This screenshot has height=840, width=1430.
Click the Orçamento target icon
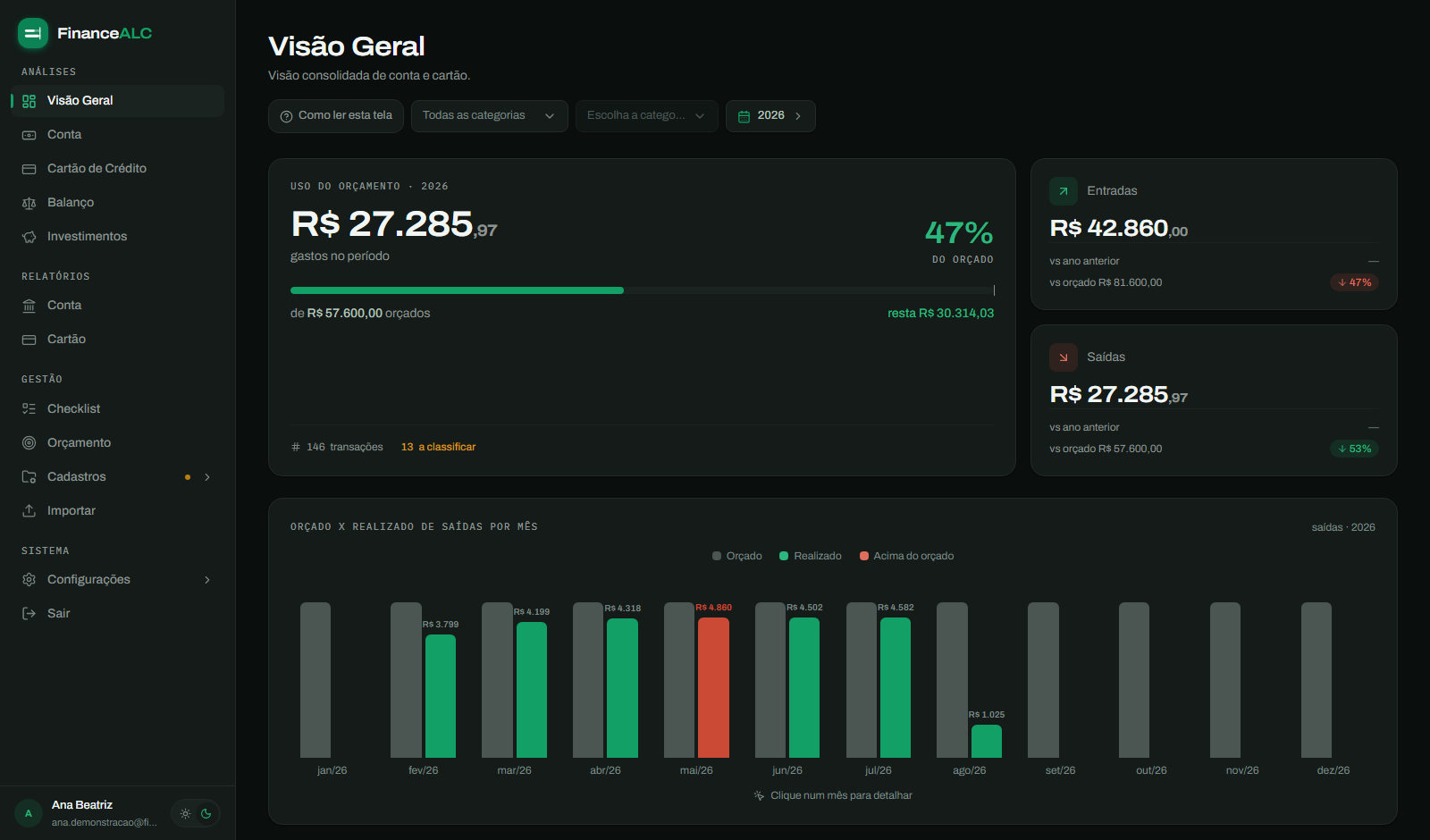29,443
